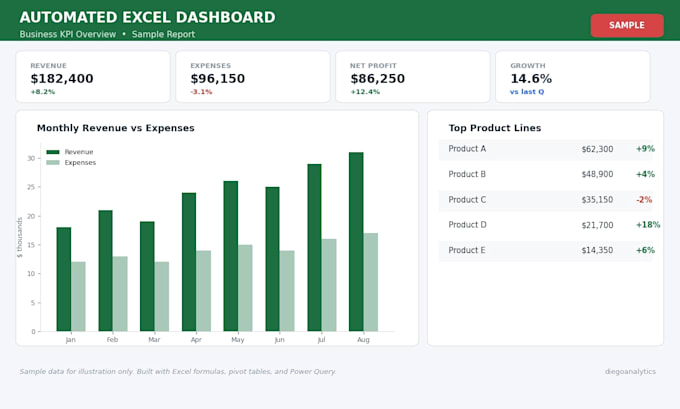
Task: Click the Automated Excel Dashboard header title
Action: pos(147,17)
